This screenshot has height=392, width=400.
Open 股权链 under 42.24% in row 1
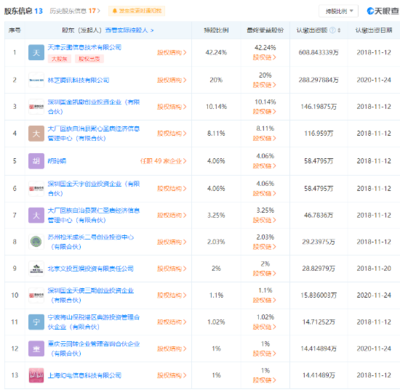point(265,57)
